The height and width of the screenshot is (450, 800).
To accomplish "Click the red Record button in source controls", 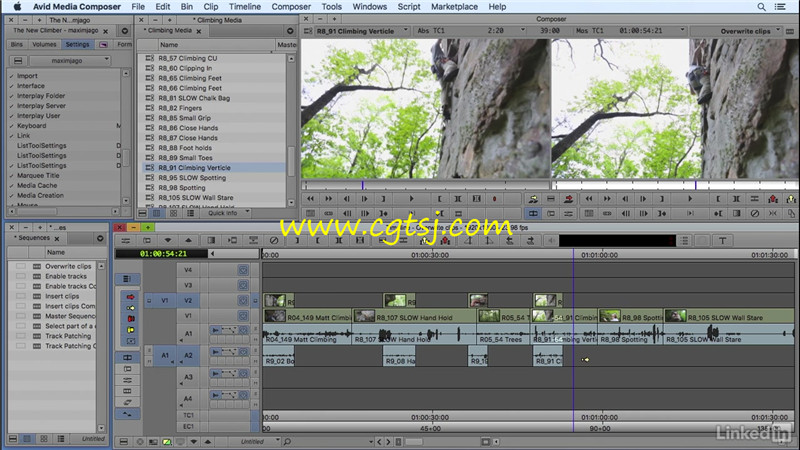I will [x=494, y=199].
